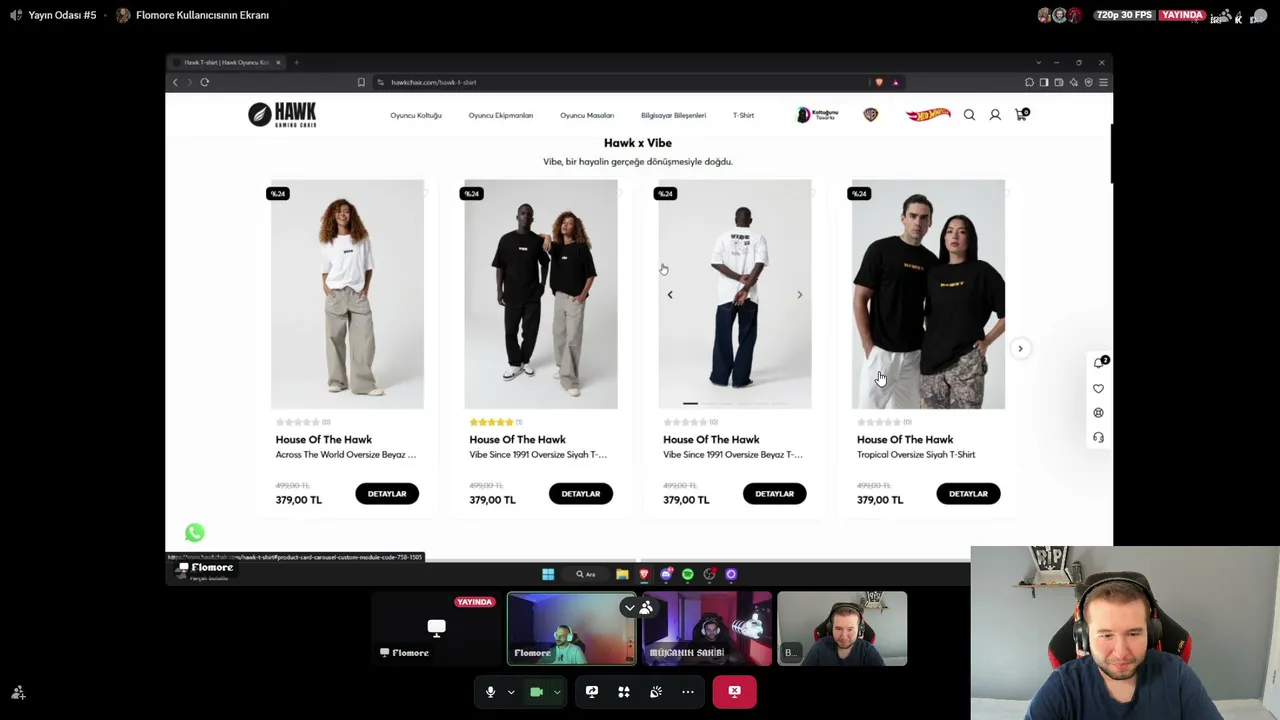
Task: Click the Across The World white T-shirt photo
Action: pyautogui.click(x=347, y=294)
